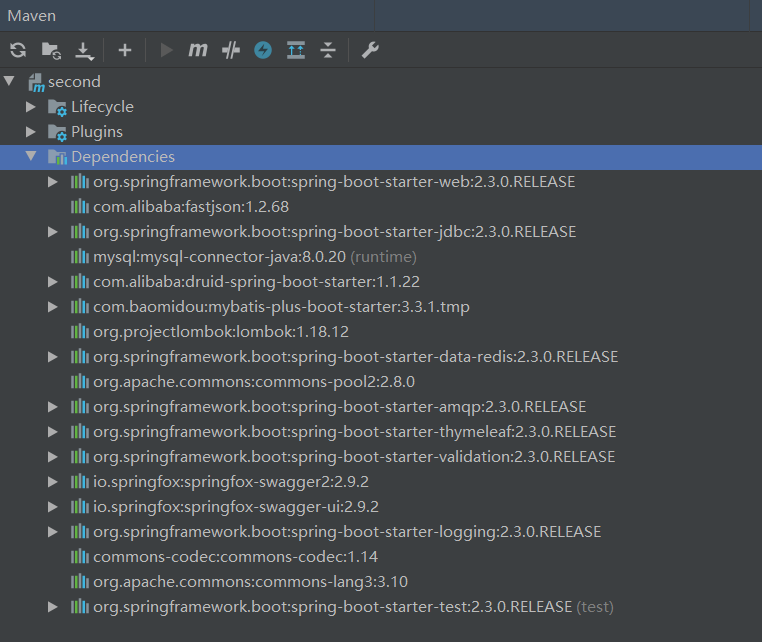Expand spring-boot-starter-amqp dependency arrow

click(52, 407)
